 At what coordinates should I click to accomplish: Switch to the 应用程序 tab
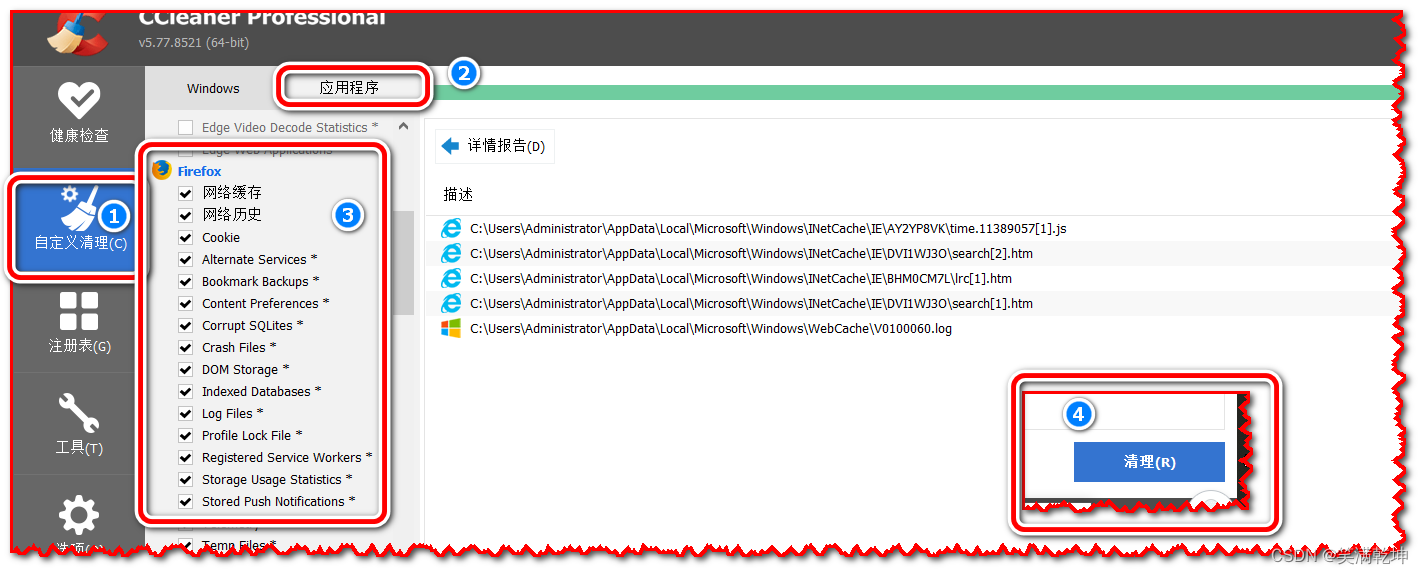tap(349, 88)
